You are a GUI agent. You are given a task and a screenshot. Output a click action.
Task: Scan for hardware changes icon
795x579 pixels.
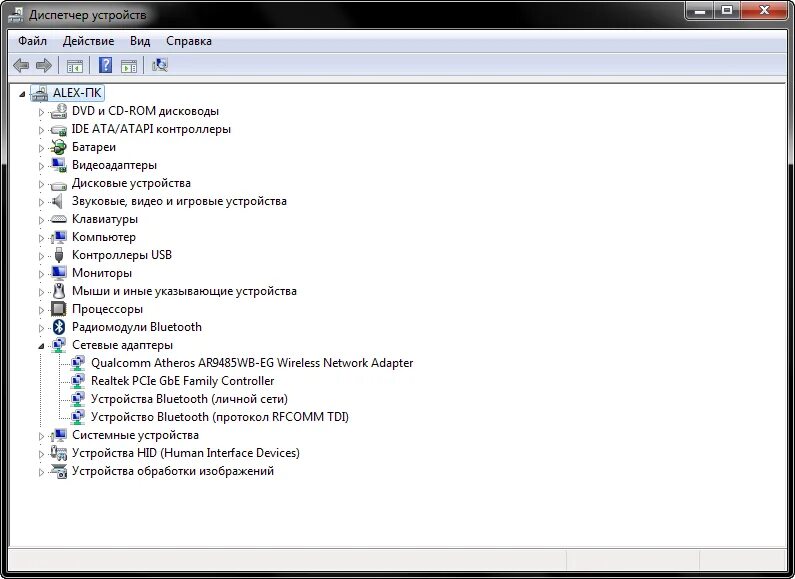point(160,65)
